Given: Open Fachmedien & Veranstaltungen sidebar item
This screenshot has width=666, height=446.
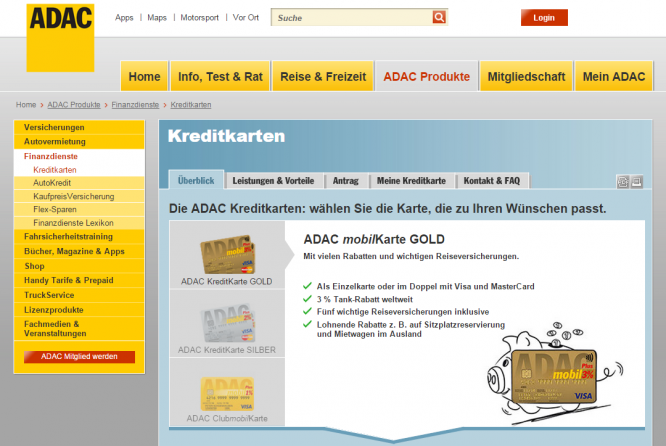Looking at the screenshot, I should coord(79,328).
